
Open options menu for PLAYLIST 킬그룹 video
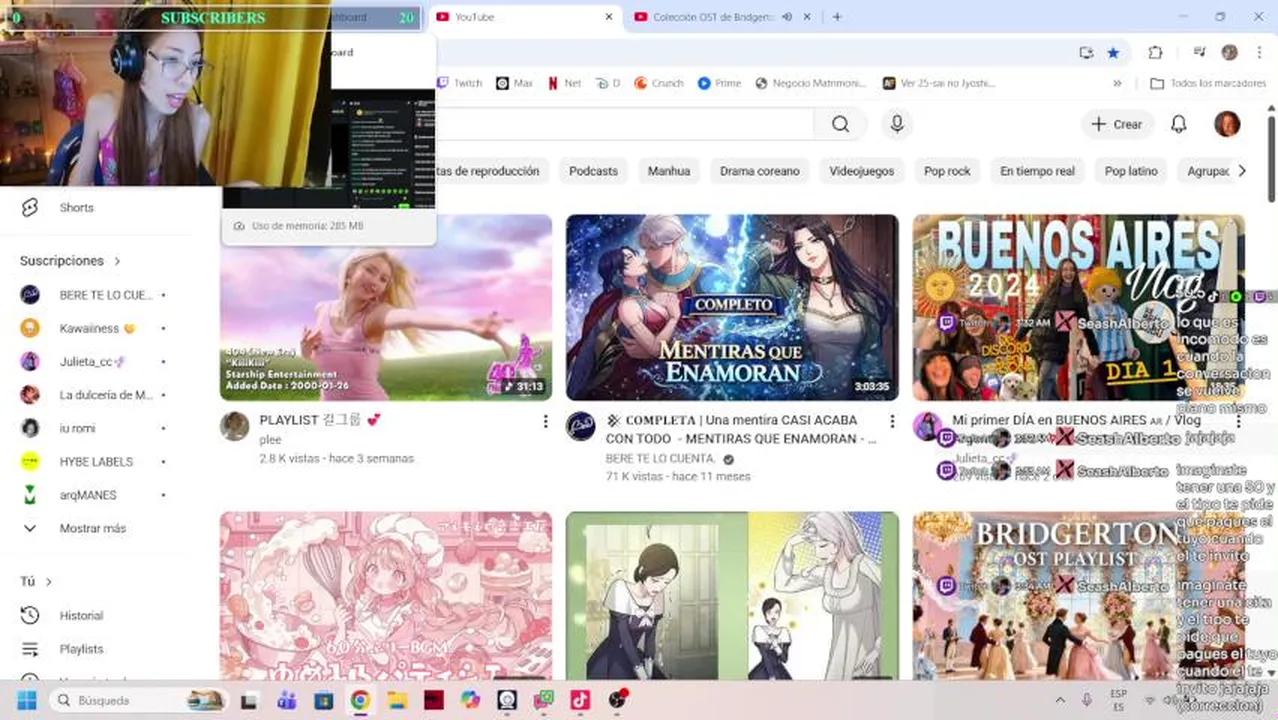545,421
